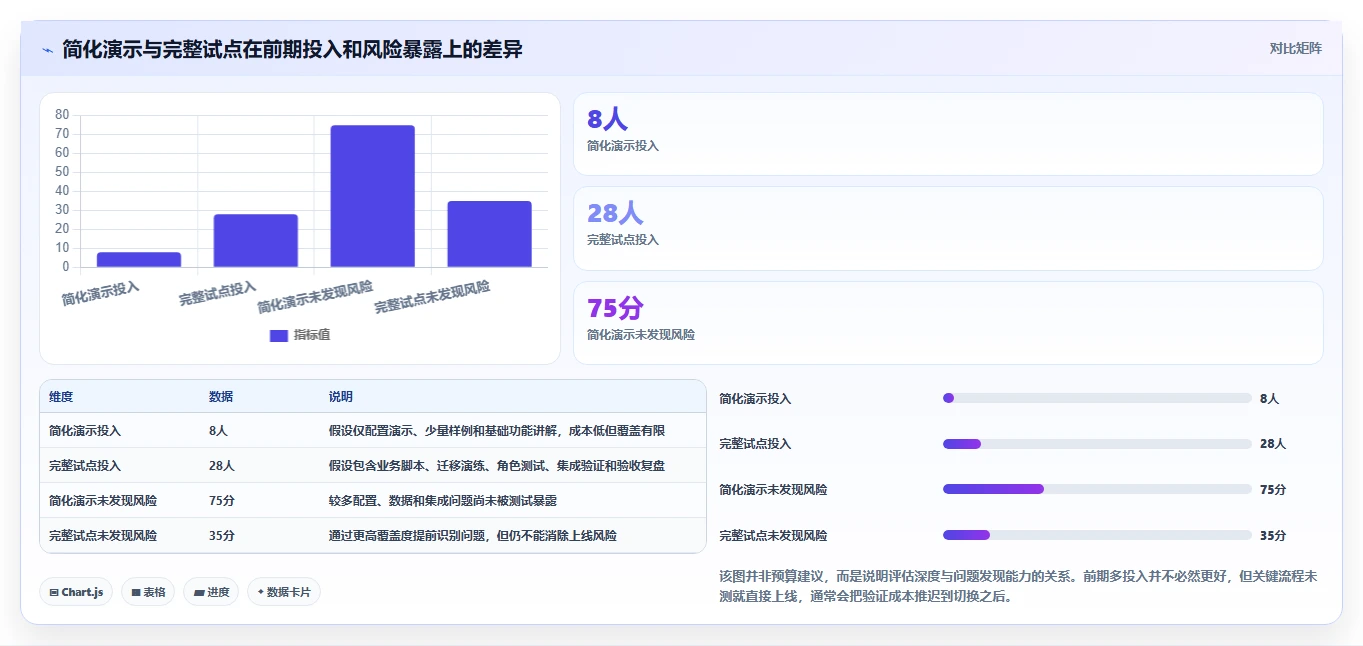This screenshot has height=646, width=1363.
Task: Click the 8人 data card value
Action: point(607,120)
